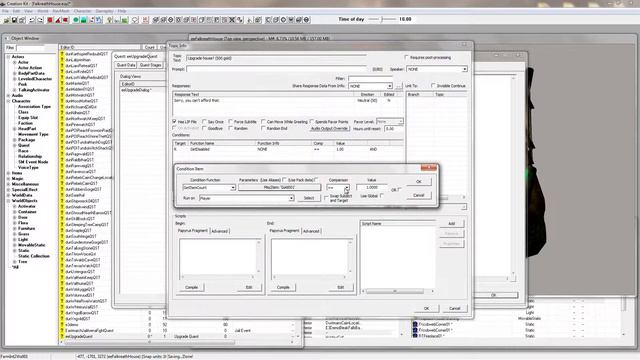Open the File menu
This screenshot has width=640, height=360.
pos(5,11)
